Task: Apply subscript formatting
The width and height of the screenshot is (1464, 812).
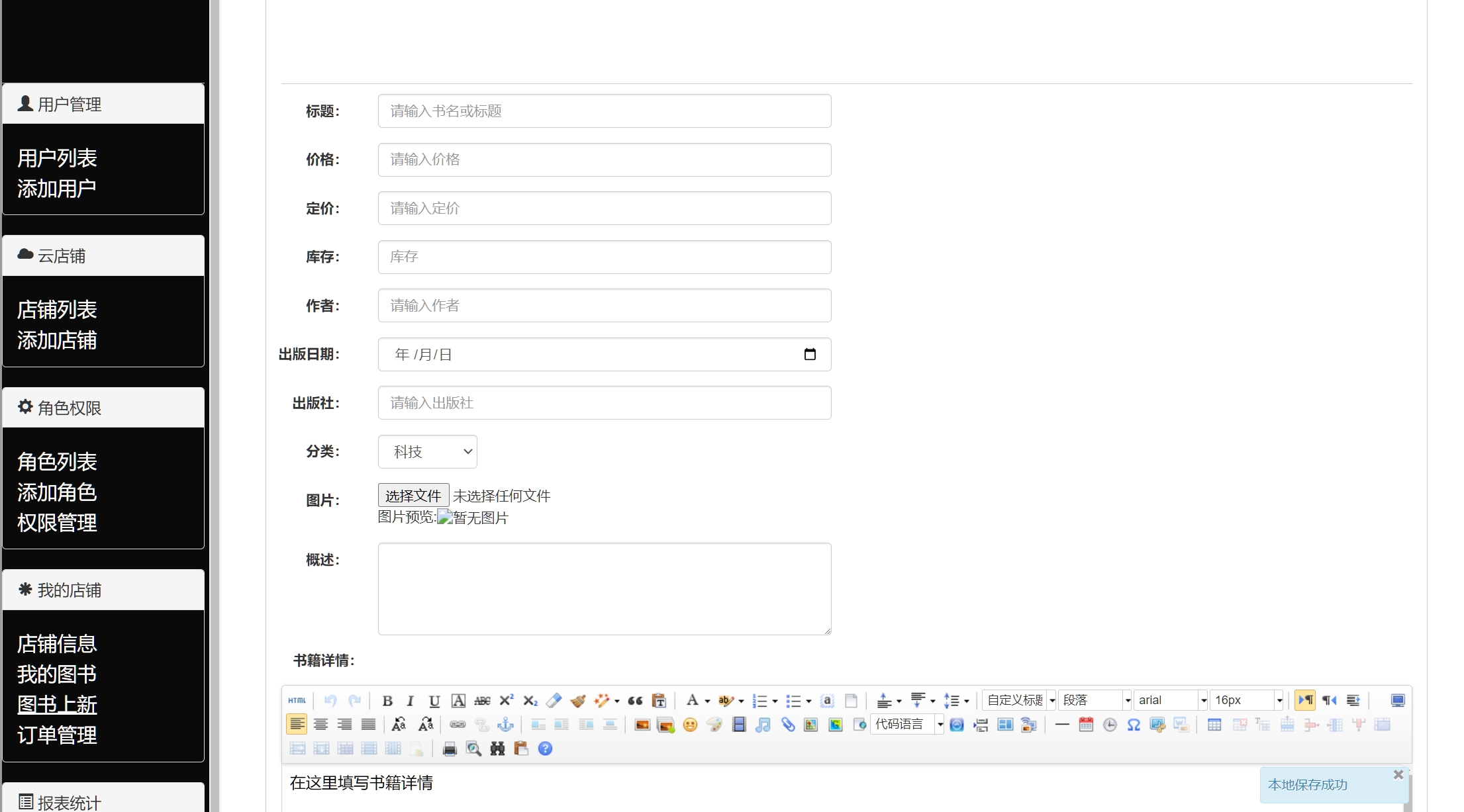Action: point(530,700)
